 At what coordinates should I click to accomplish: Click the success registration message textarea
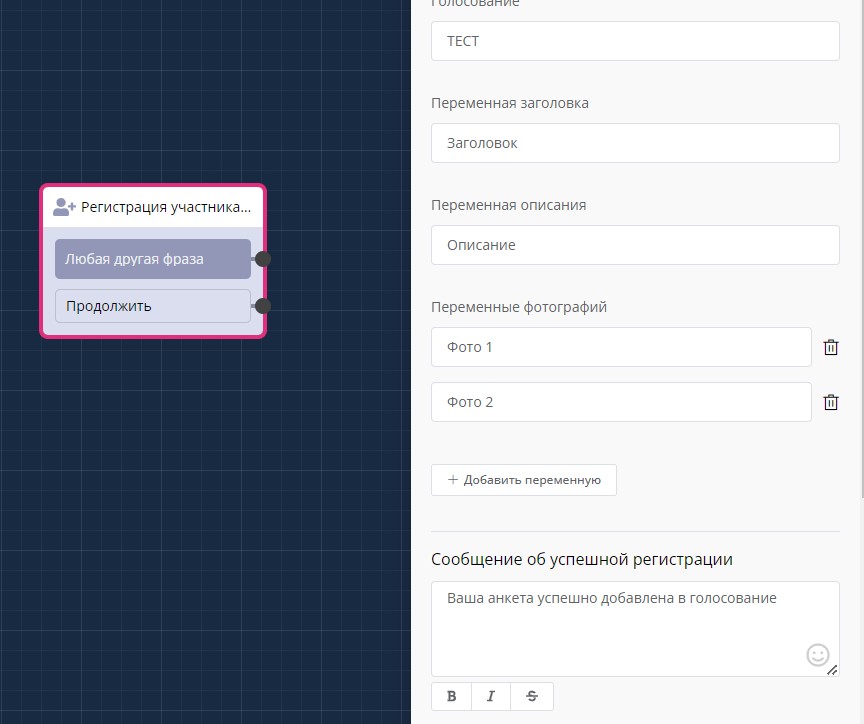pos(620,625)
